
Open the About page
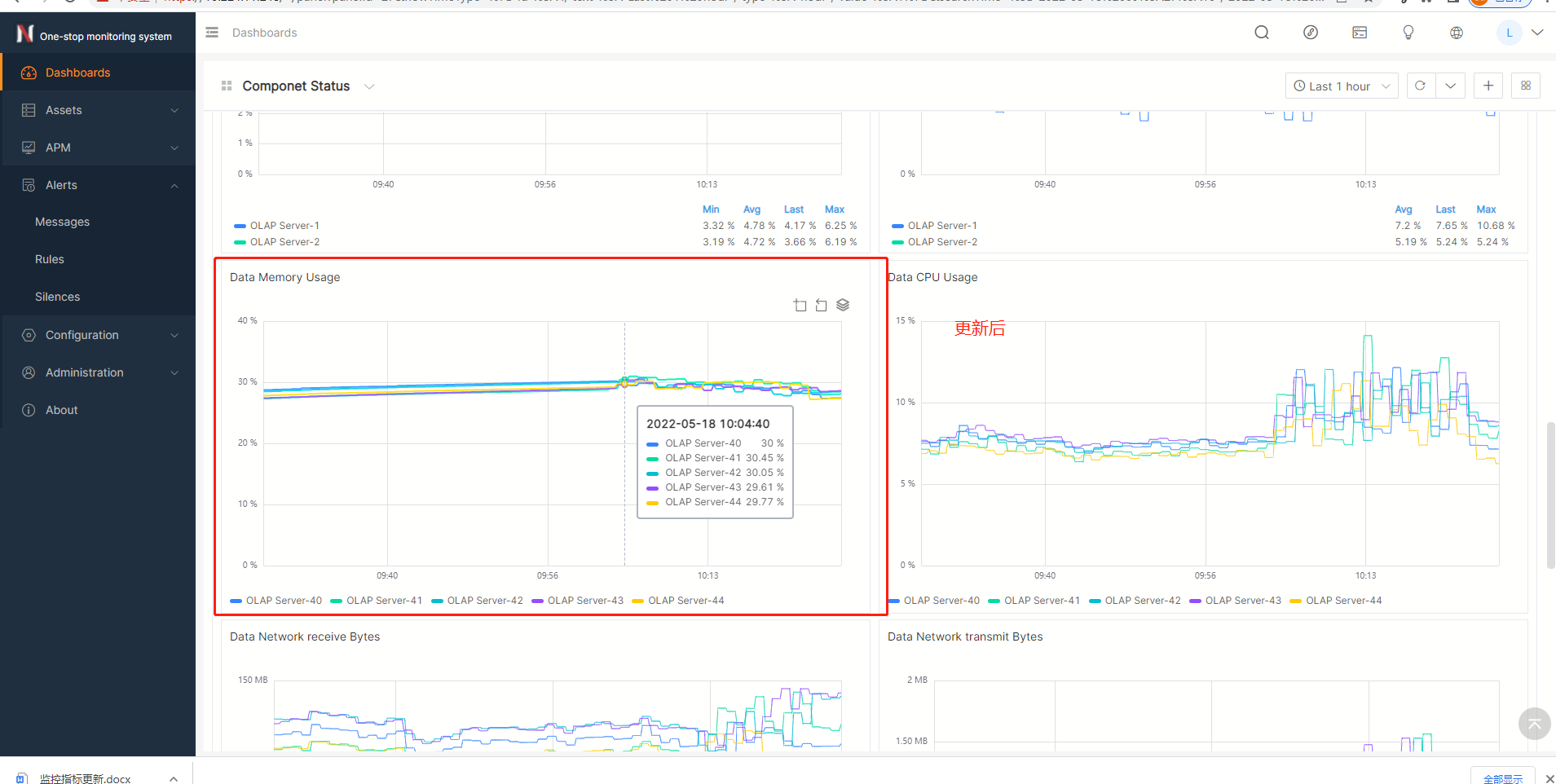[61, 410]
